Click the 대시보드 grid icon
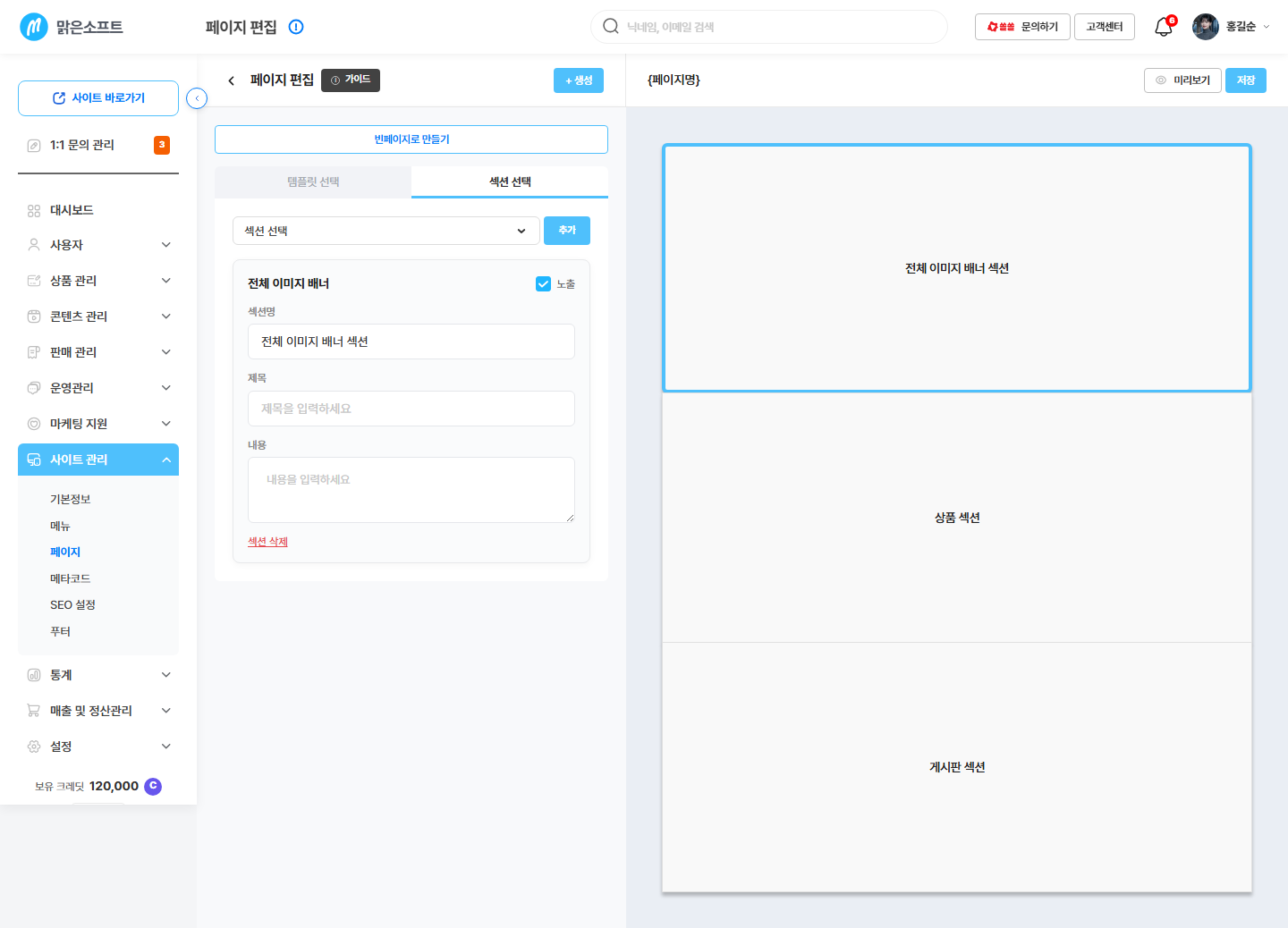This screenshot has width=1288, height=928. [34, 211]
